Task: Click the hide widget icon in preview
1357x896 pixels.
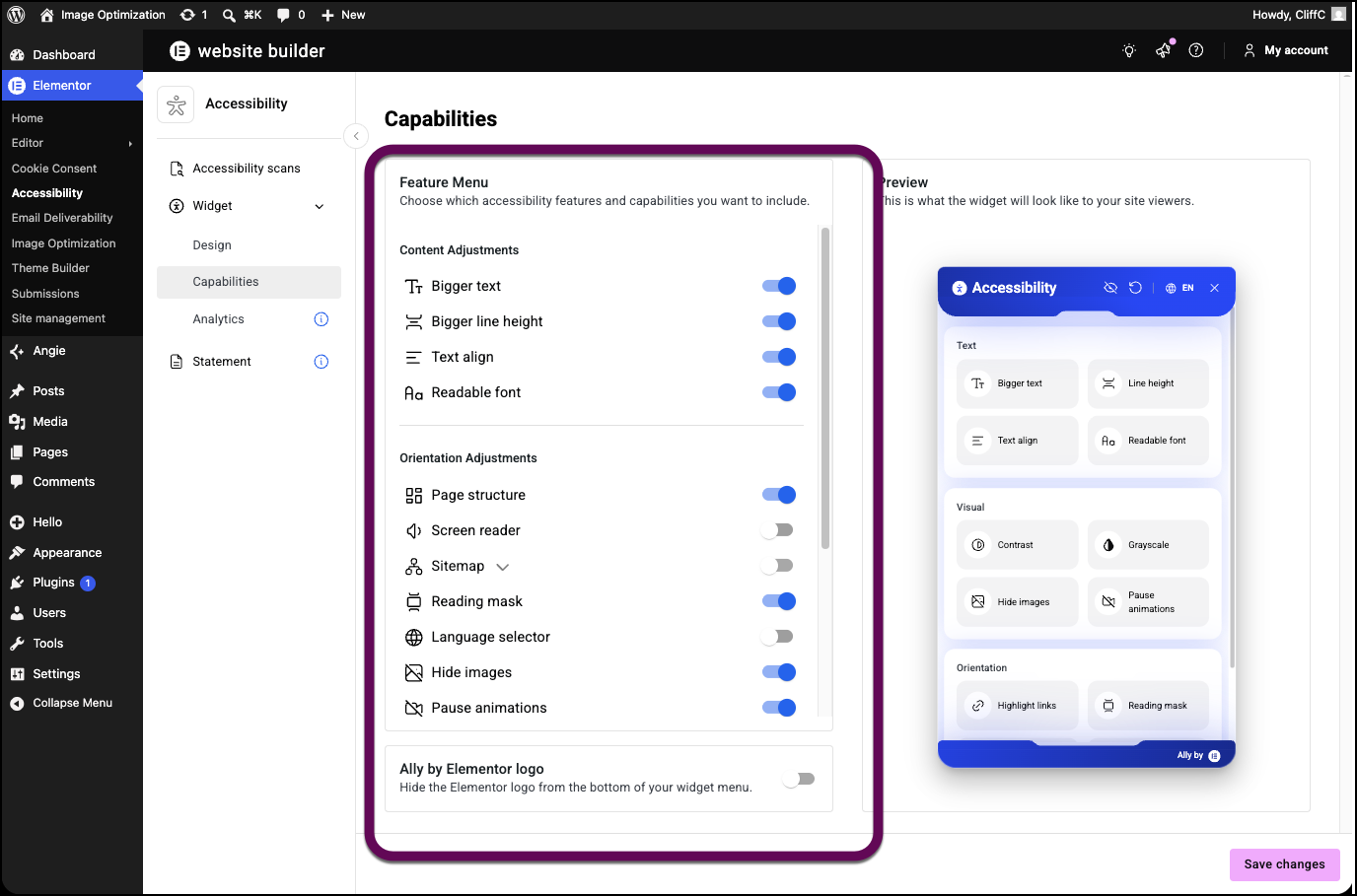Action: [x=1110, y=288]
